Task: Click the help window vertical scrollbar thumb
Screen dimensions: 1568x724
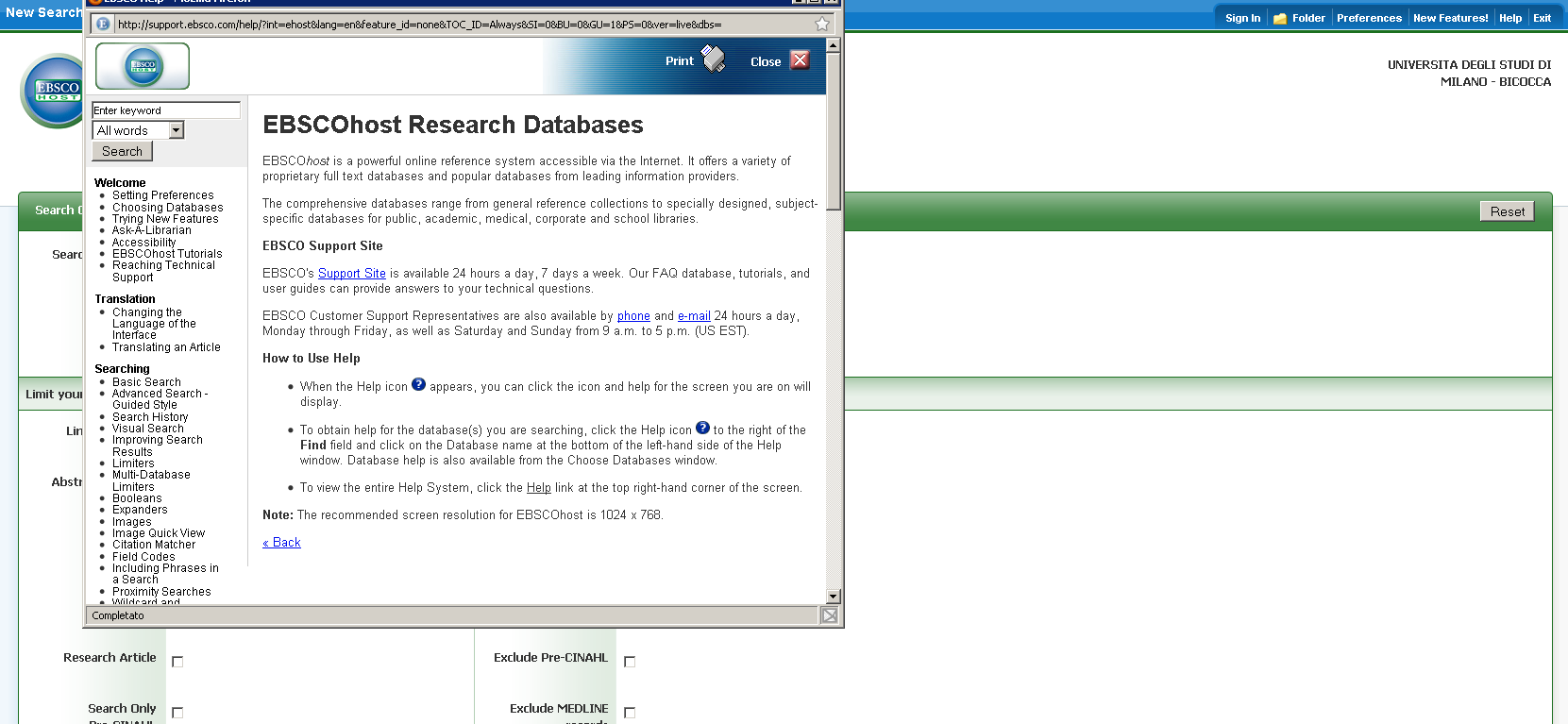Action: click(833, 131)
